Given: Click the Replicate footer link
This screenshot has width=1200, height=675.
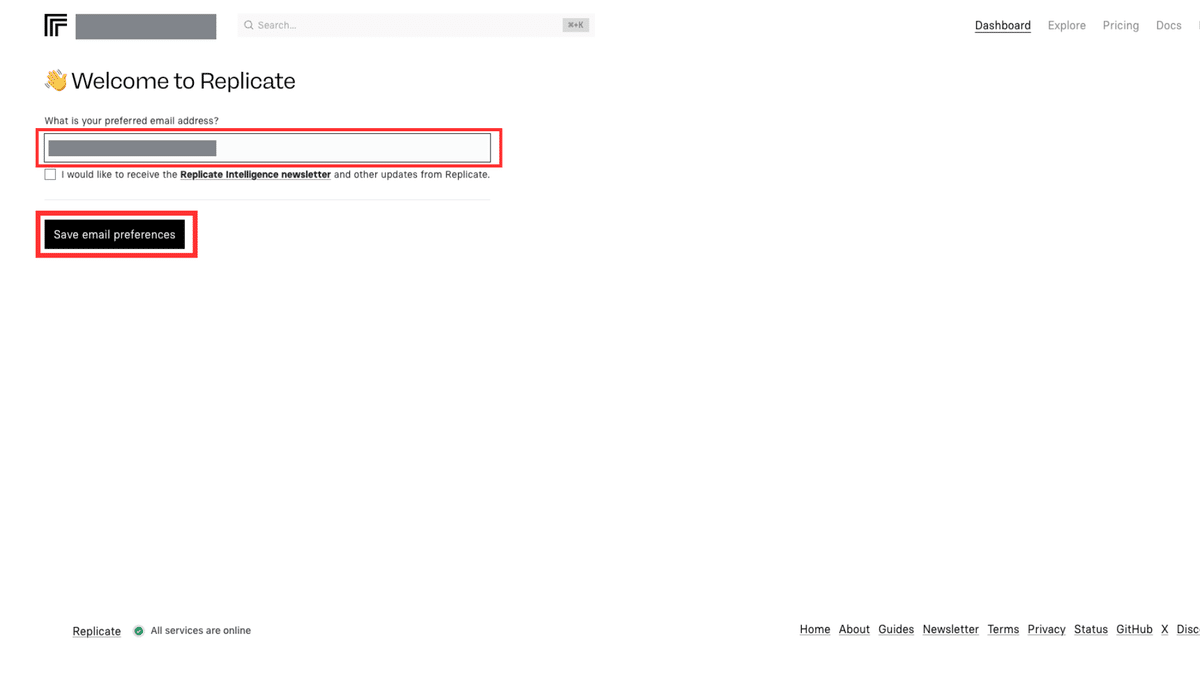Looking at the screenshot, I should tap(97, 631).
